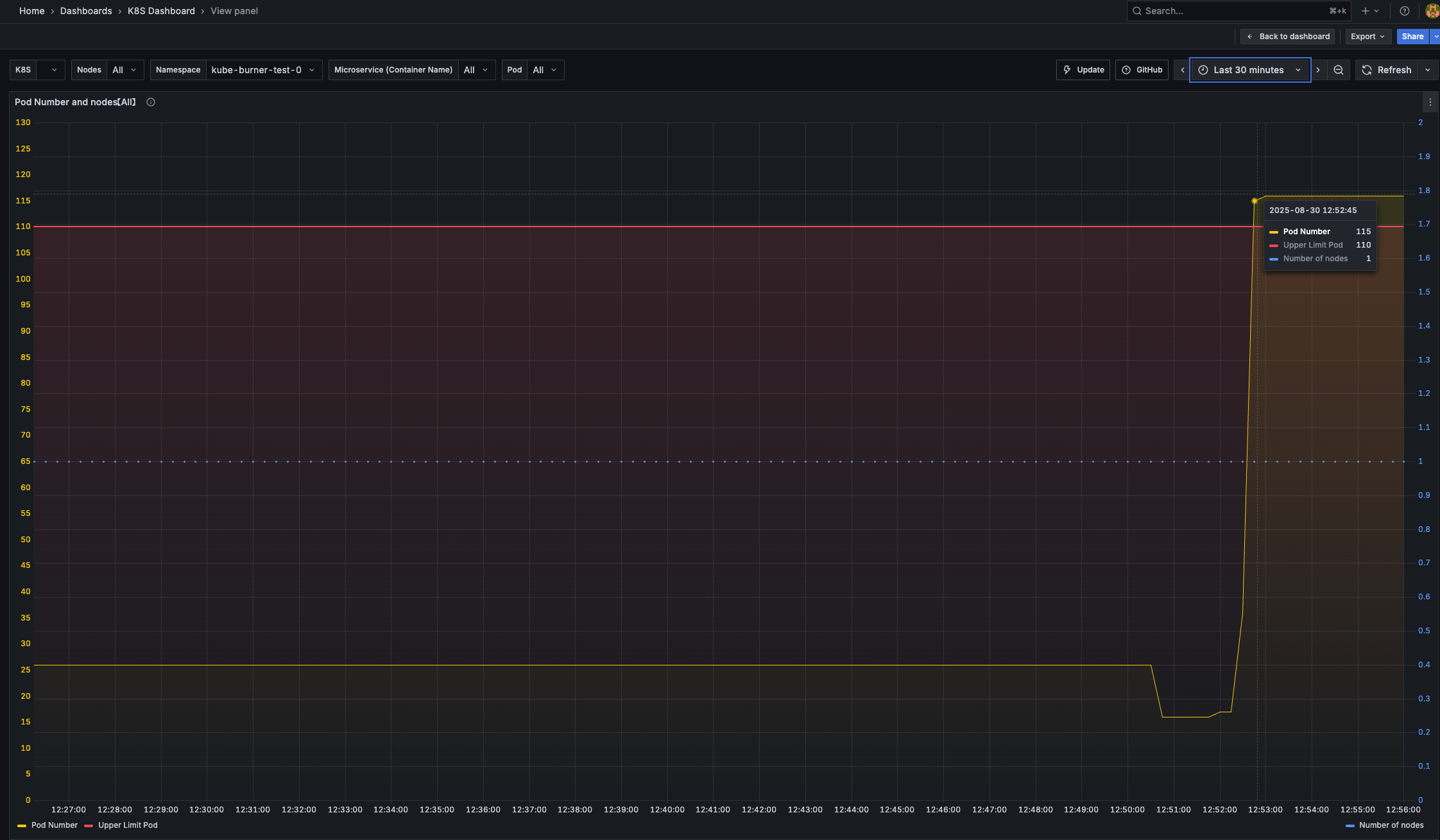
Task: Shift time range forward with right arrow
Action: 1318,70
